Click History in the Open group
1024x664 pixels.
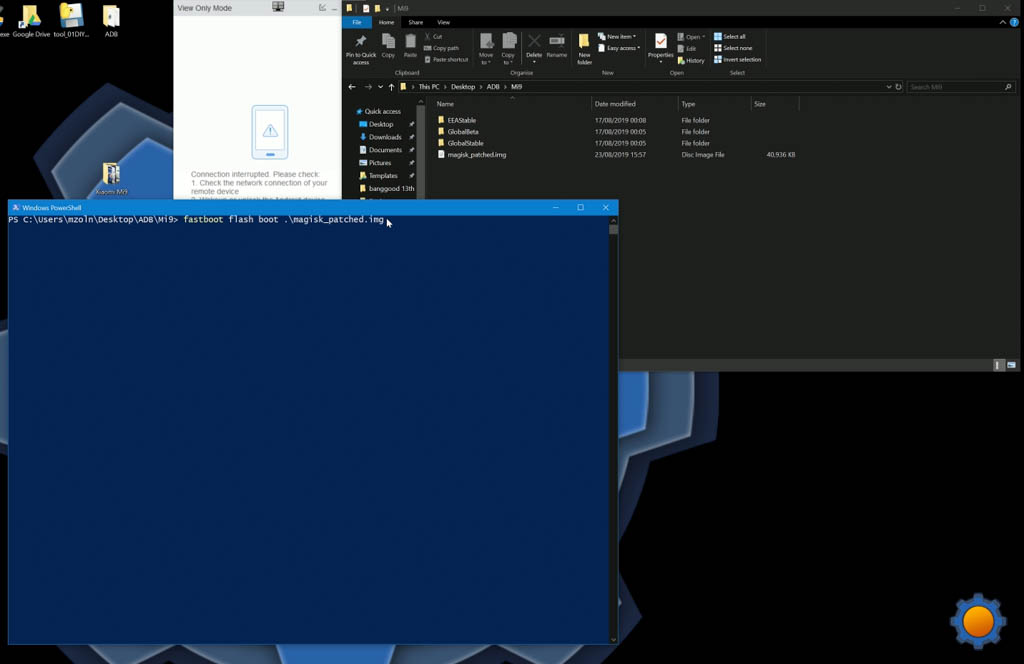pos(691,60)
